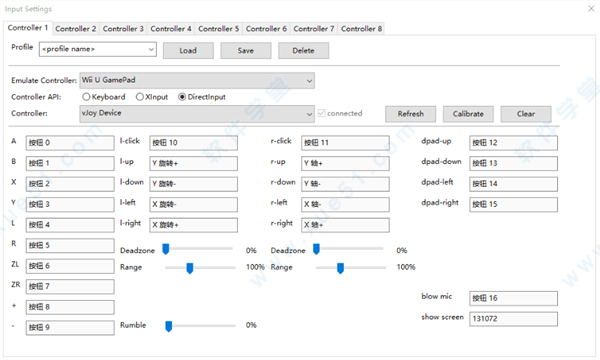The width and height of the screenshot is (600, 360).
Task: Click the dpad-down mapping field
Action: (x=514, y=163)
